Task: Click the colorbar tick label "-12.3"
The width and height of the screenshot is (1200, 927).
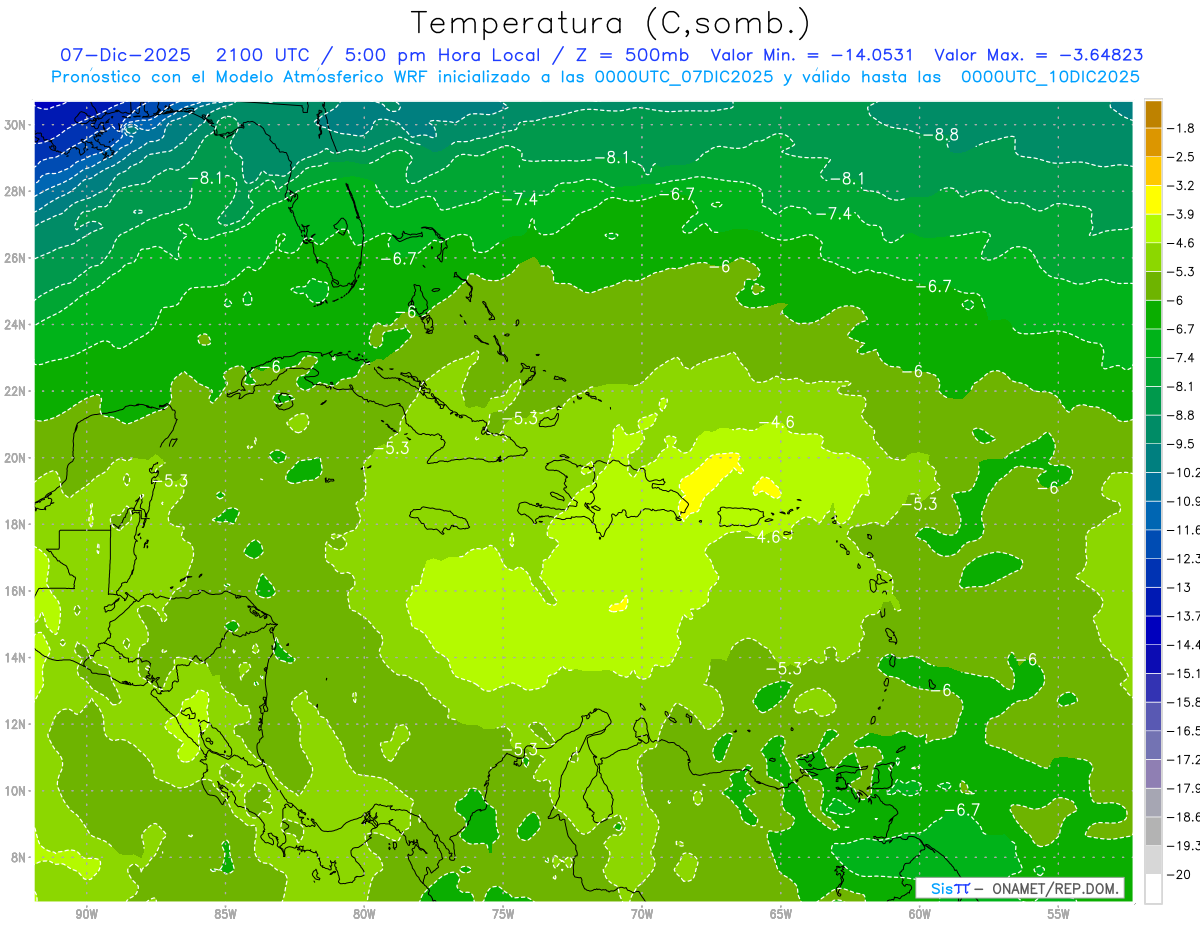Action: point(1185,558)
